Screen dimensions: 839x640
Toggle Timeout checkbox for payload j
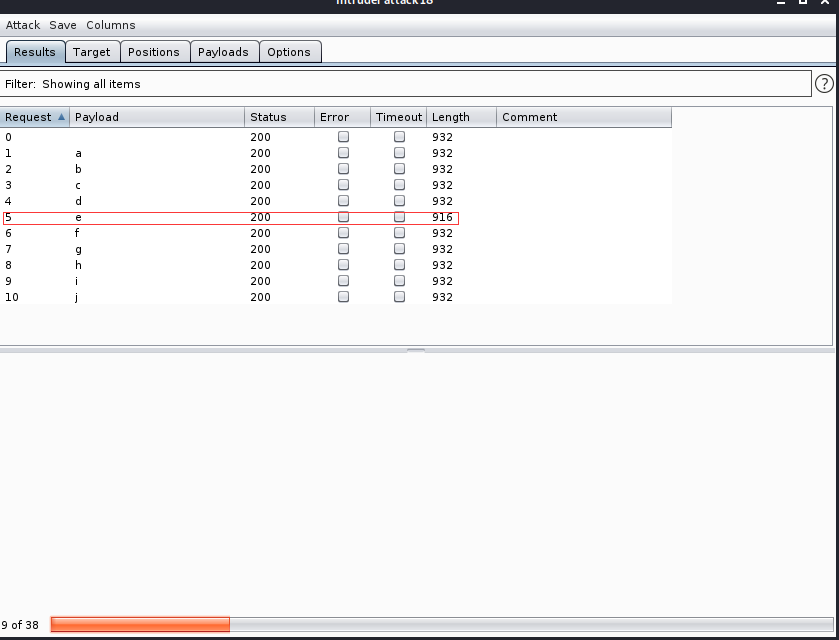(x=399, y=297)
